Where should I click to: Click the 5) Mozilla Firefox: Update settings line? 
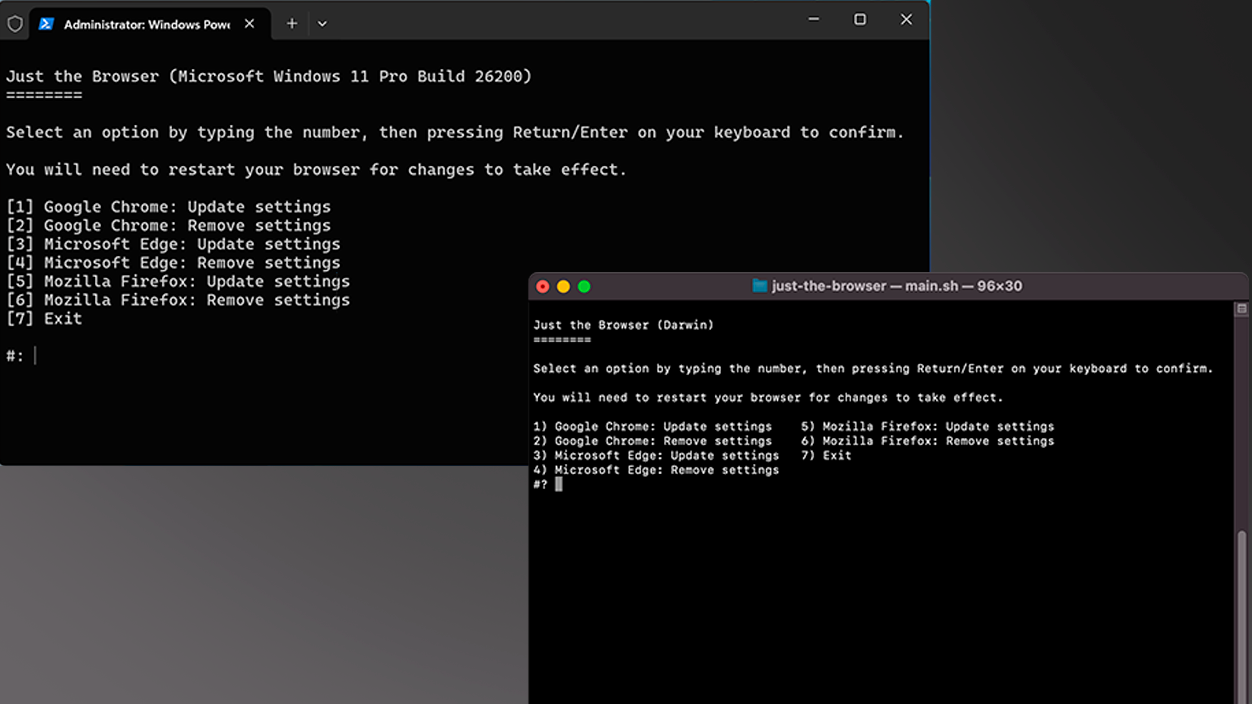click(927, 427)
